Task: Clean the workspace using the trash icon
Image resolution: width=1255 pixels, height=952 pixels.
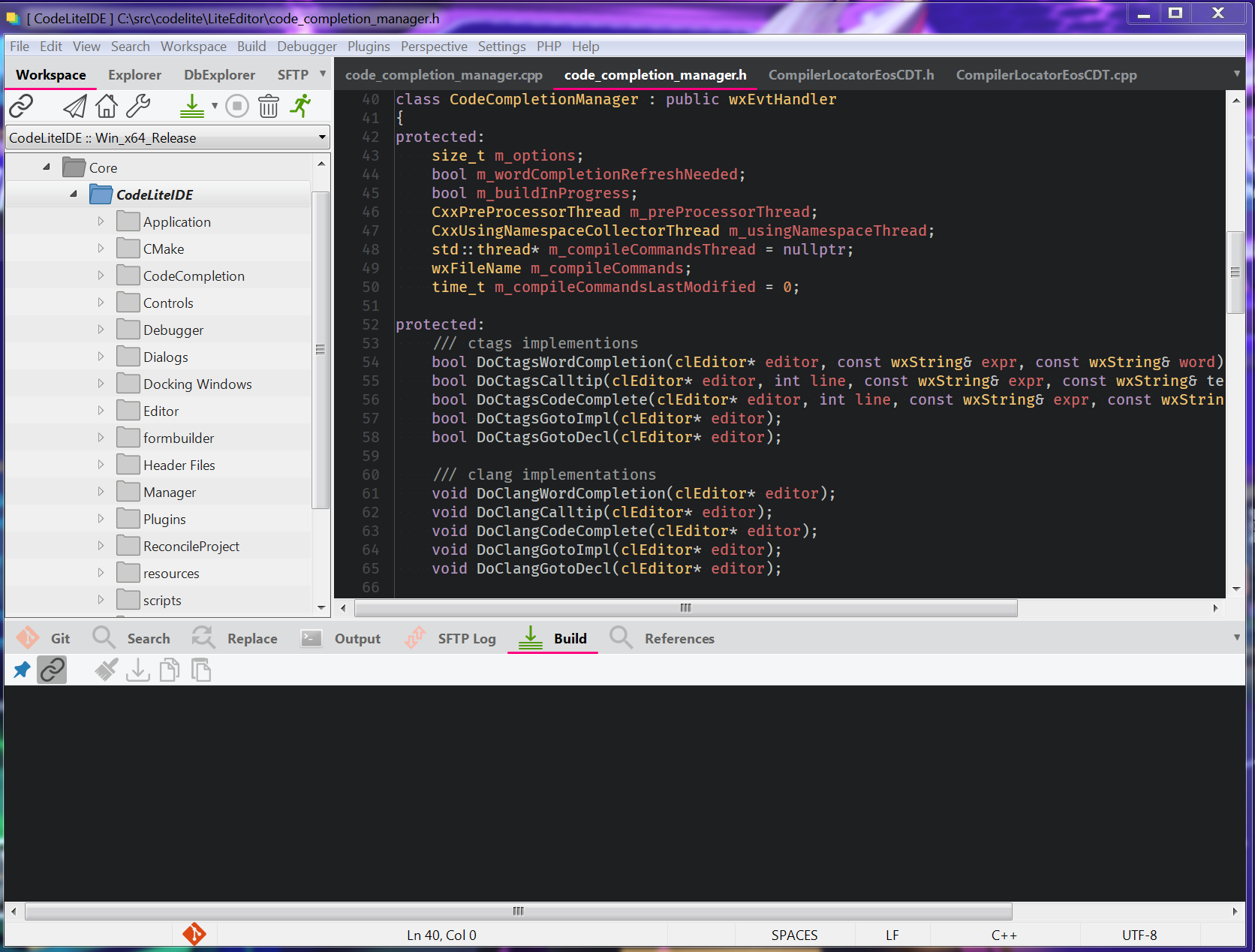Action: pyautogui.click(x=269, y=106)
